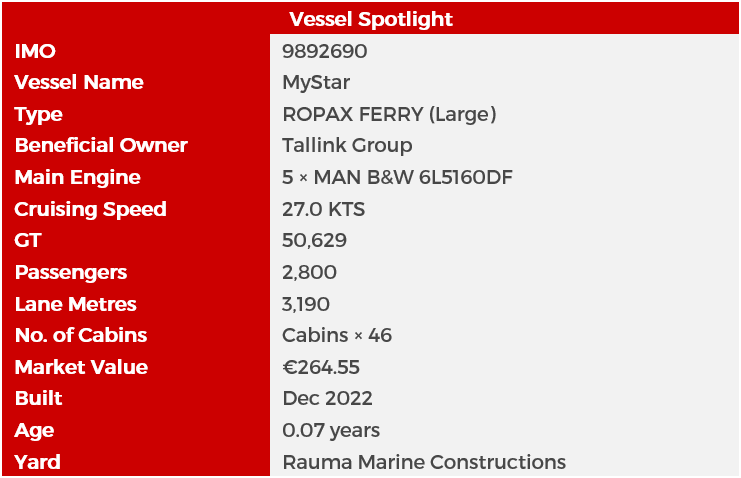This screenshot has height=478, width=741.
Task: Click the Cabins × 46 value
Action: point(337,335)
